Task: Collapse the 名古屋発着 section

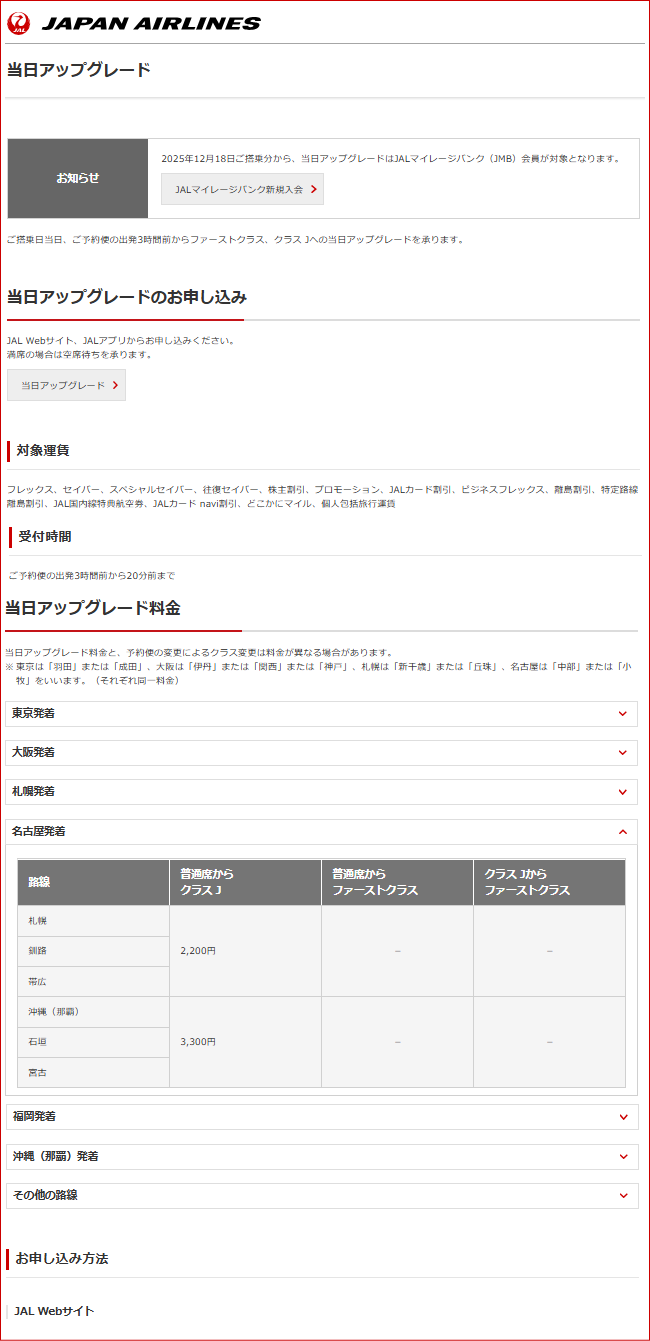Action: [322, 831]
